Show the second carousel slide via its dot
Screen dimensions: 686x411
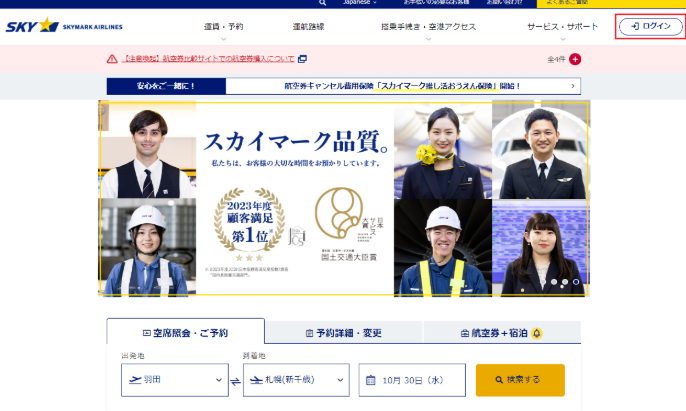click(554, 282)
